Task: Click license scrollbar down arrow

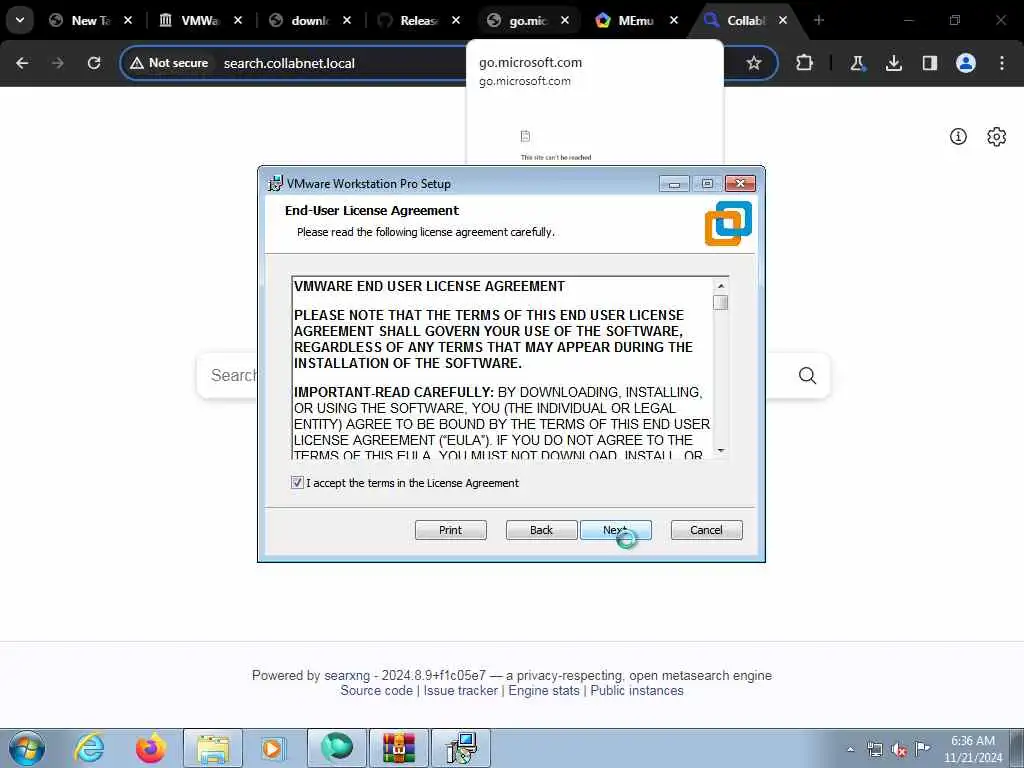Action: coord(720,451)
